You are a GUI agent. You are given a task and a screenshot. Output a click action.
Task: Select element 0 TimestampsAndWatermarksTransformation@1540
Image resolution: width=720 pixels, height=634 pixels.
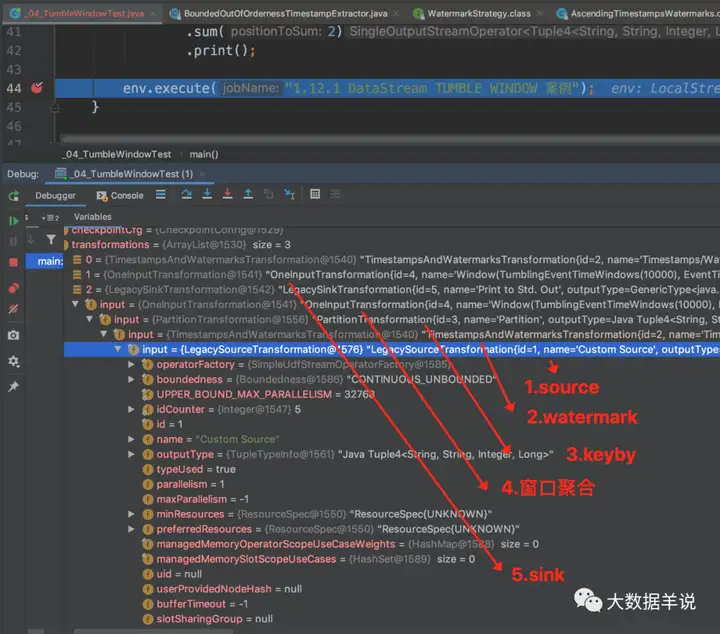pos(392,259)
